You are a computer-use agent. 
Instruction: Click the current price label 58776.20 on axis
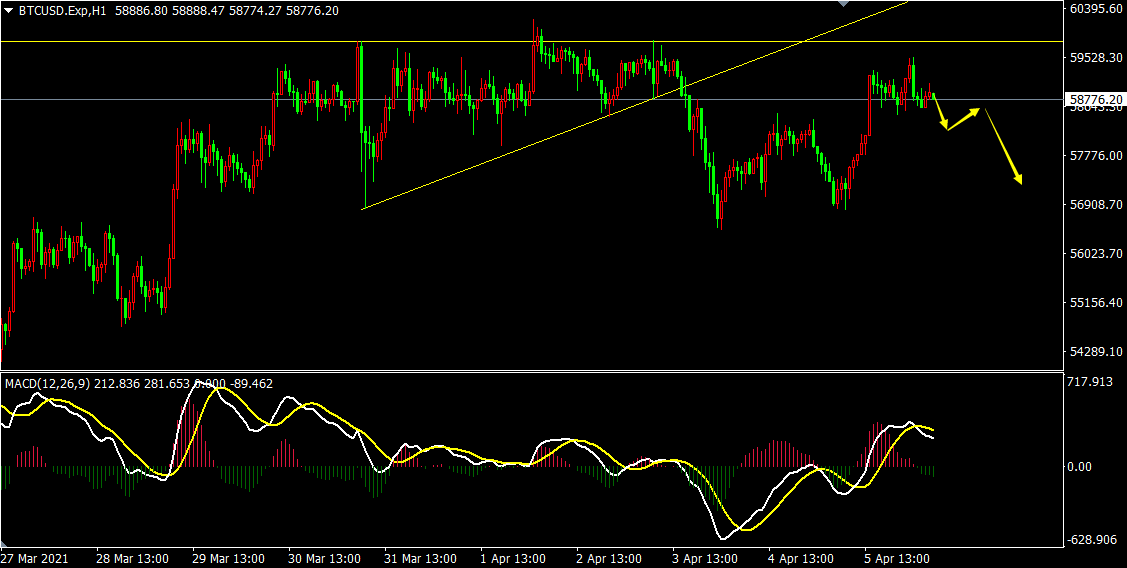click(x=1096, y=99)
